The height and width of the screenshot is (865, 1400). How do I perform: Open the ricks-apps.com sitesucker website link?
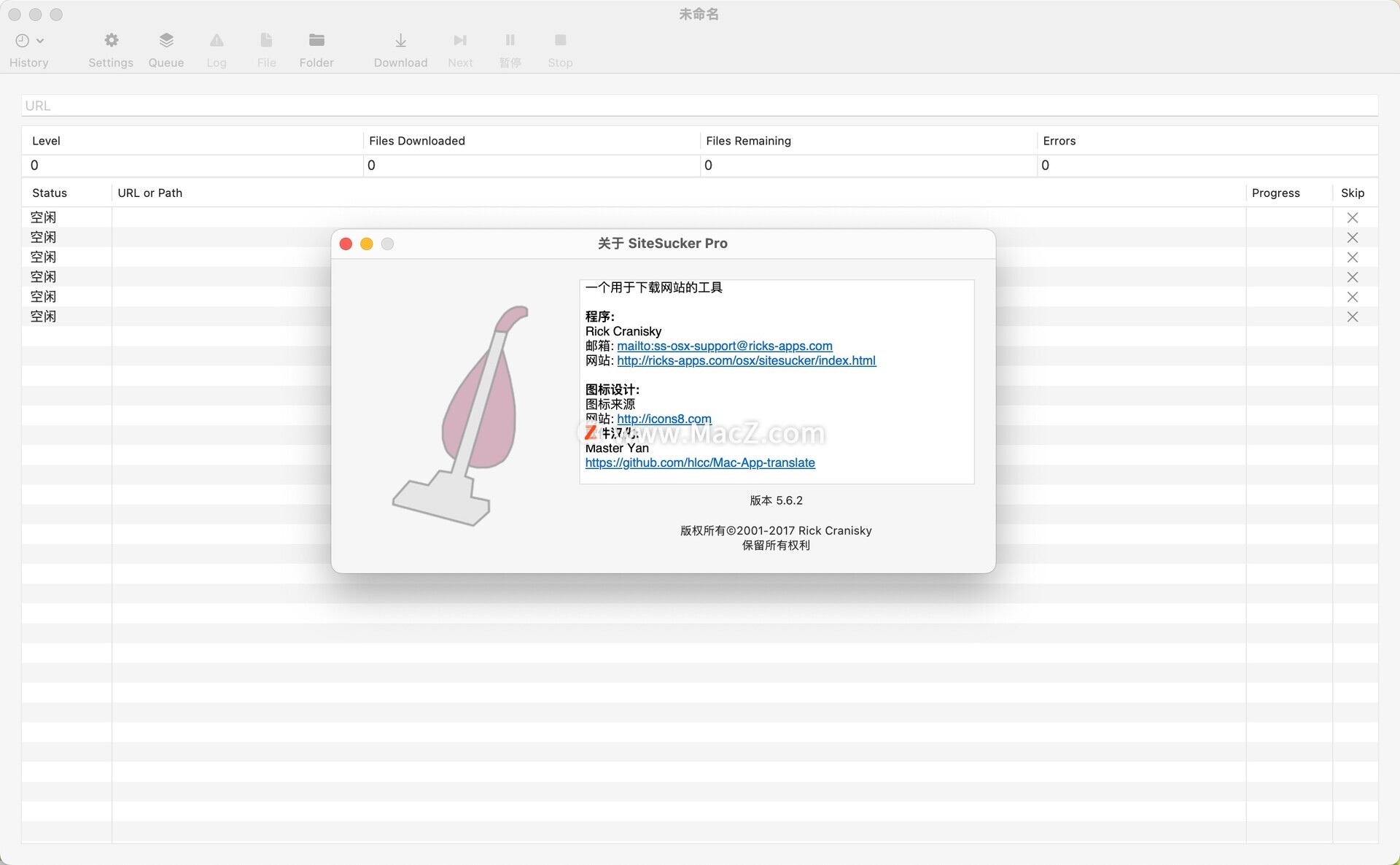(747, 360)
